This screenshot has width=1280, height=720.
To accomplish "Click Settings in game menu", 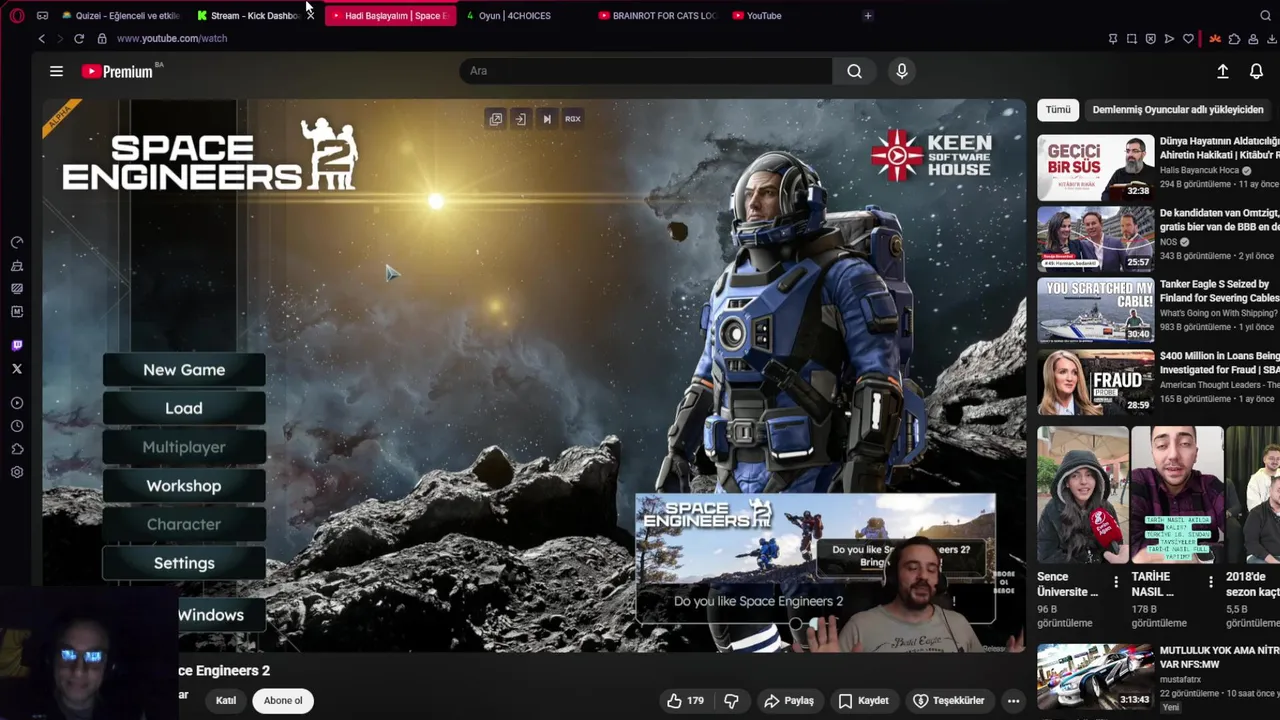I will (x=184, y=563).
